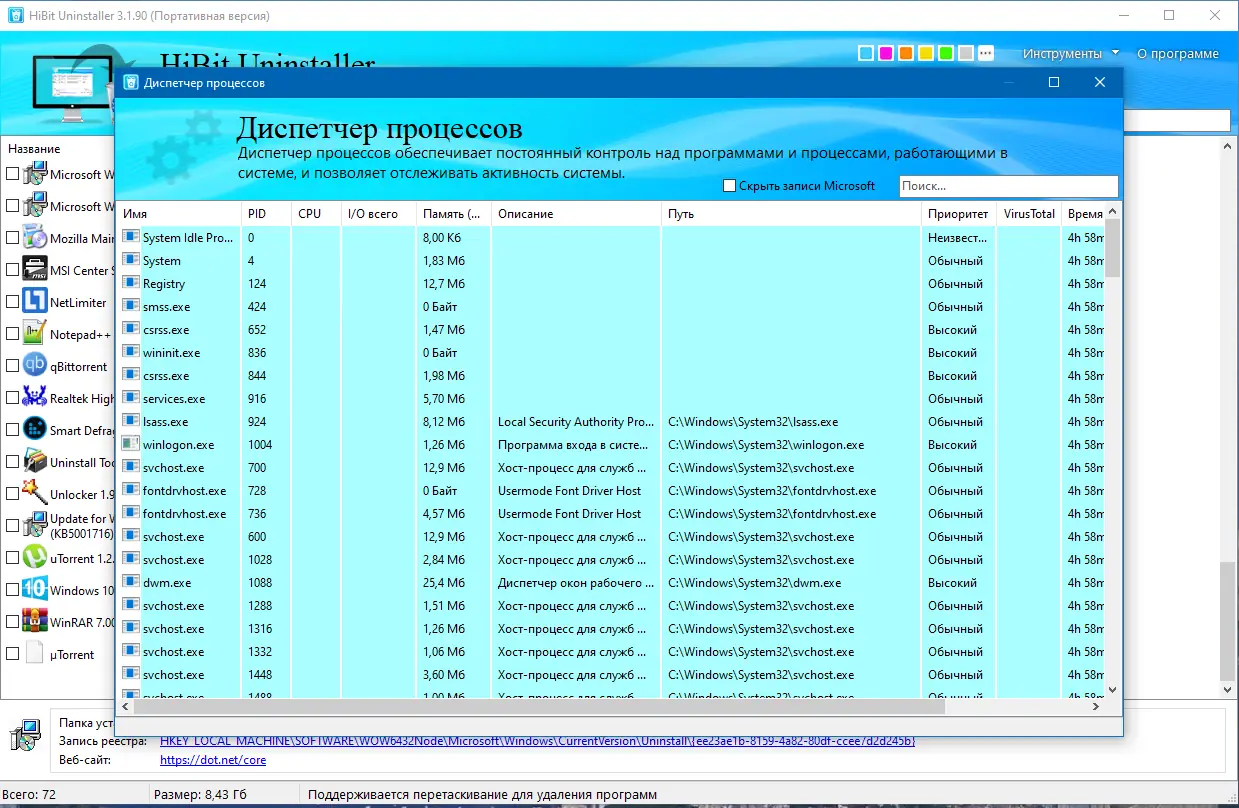
Task: Select the orange theme color swatch
Action: [x=906, y=53]
